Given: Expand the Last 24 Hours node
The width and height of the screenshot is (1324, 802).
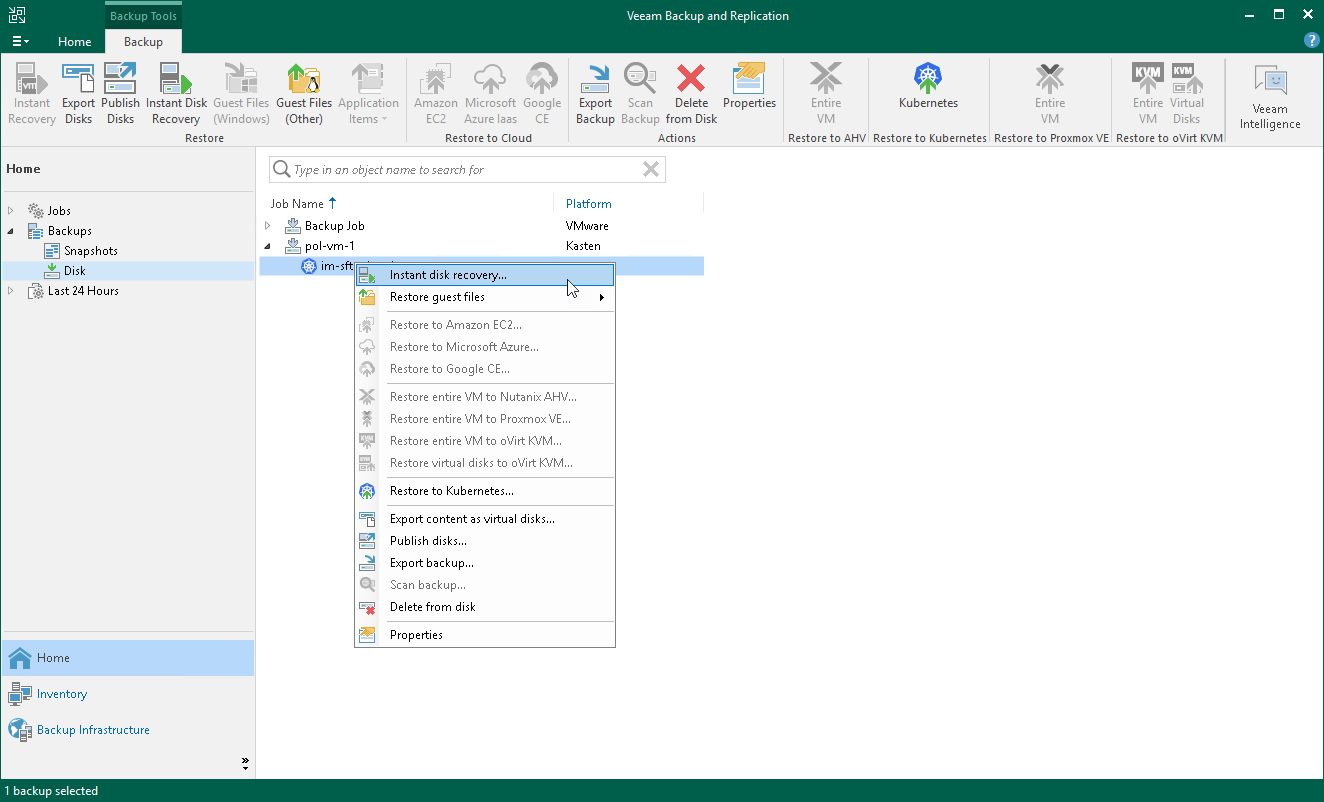Looking at the screenshot, I should [x=12, y=291].
